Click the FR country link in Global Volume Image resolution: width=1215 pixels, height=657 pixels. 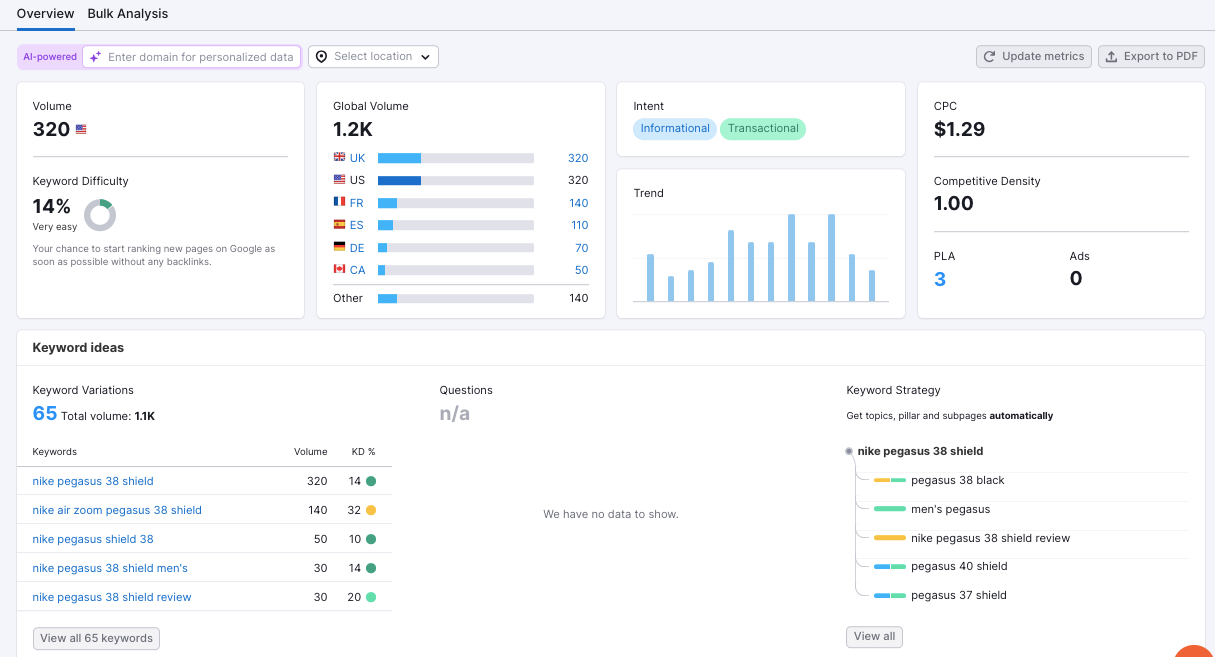point(356,203)
